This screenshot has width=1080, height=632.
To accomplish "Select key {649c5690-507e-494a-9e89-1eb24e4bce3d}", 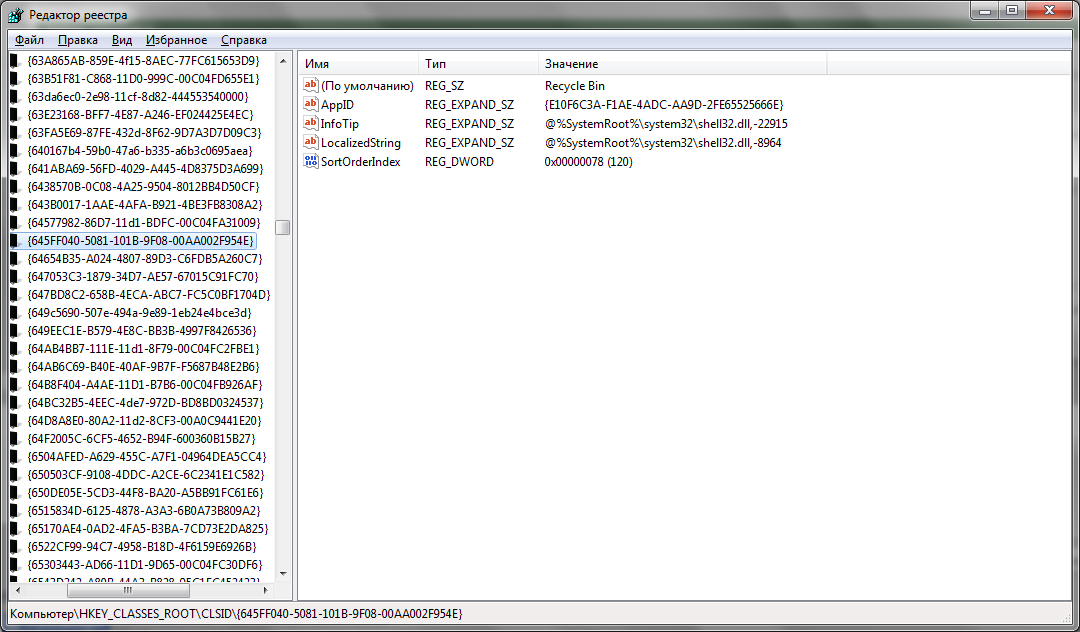I will tap(140, 313).
